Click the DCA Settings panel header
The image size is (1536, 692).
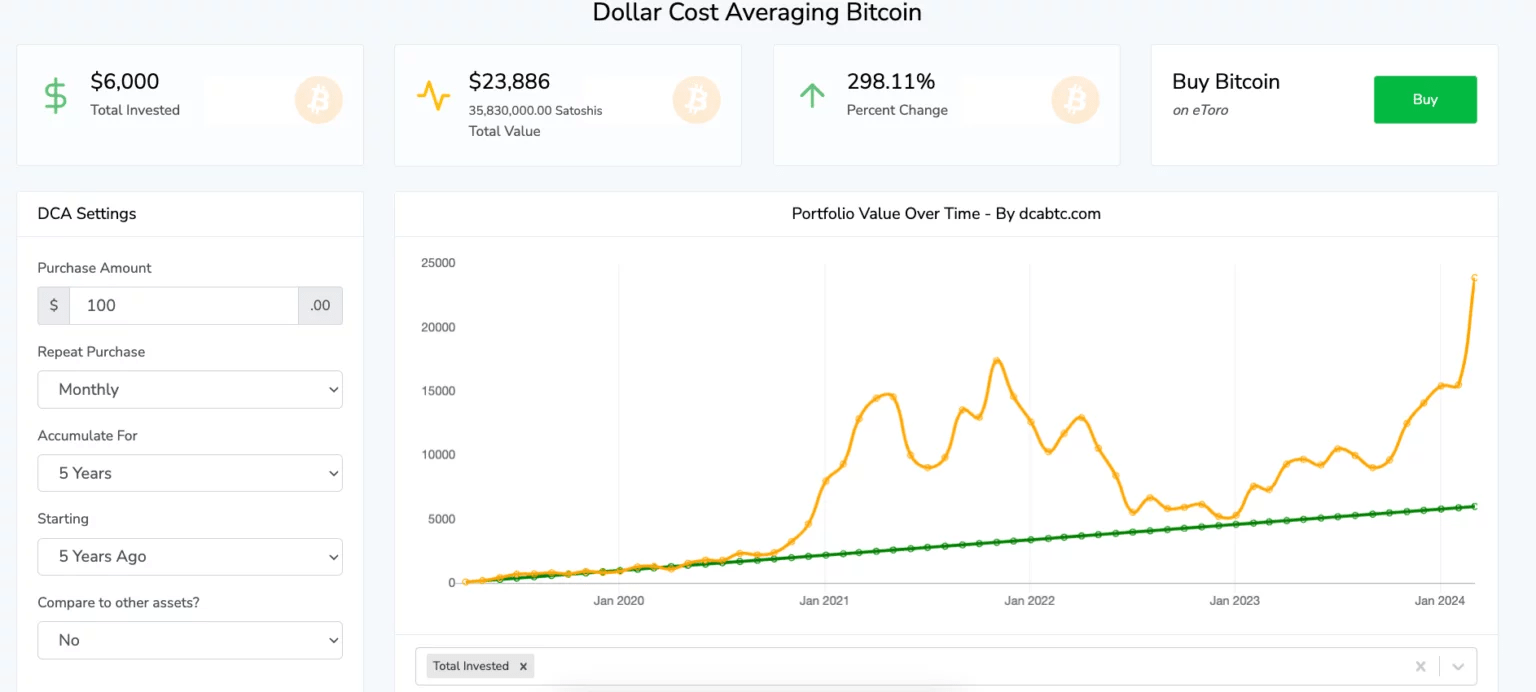tap(190, 213)
